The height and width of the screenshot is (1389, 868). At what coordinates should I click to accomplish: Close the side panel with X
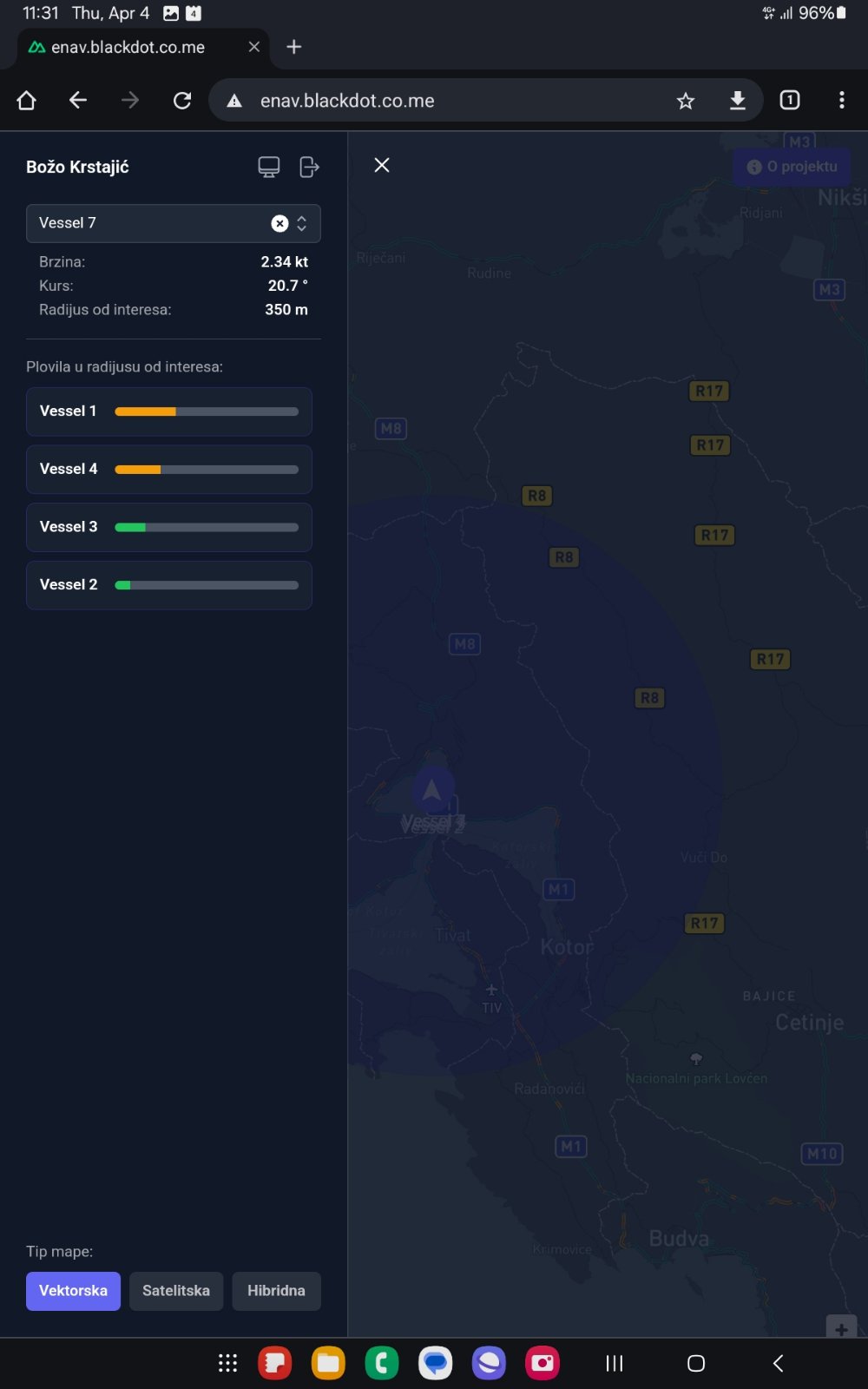[382, 165]
